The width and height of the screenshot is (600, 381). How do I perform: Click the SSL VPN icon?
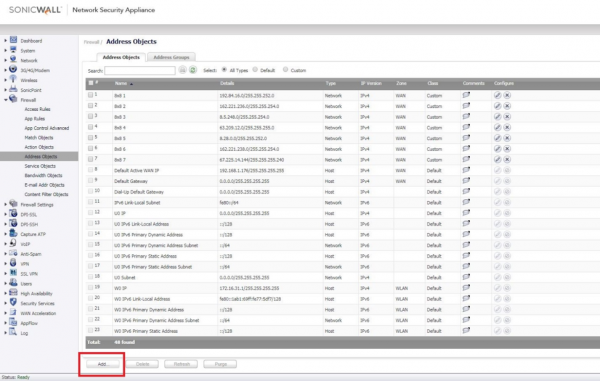pyautogui.click(x=13, y=273)
